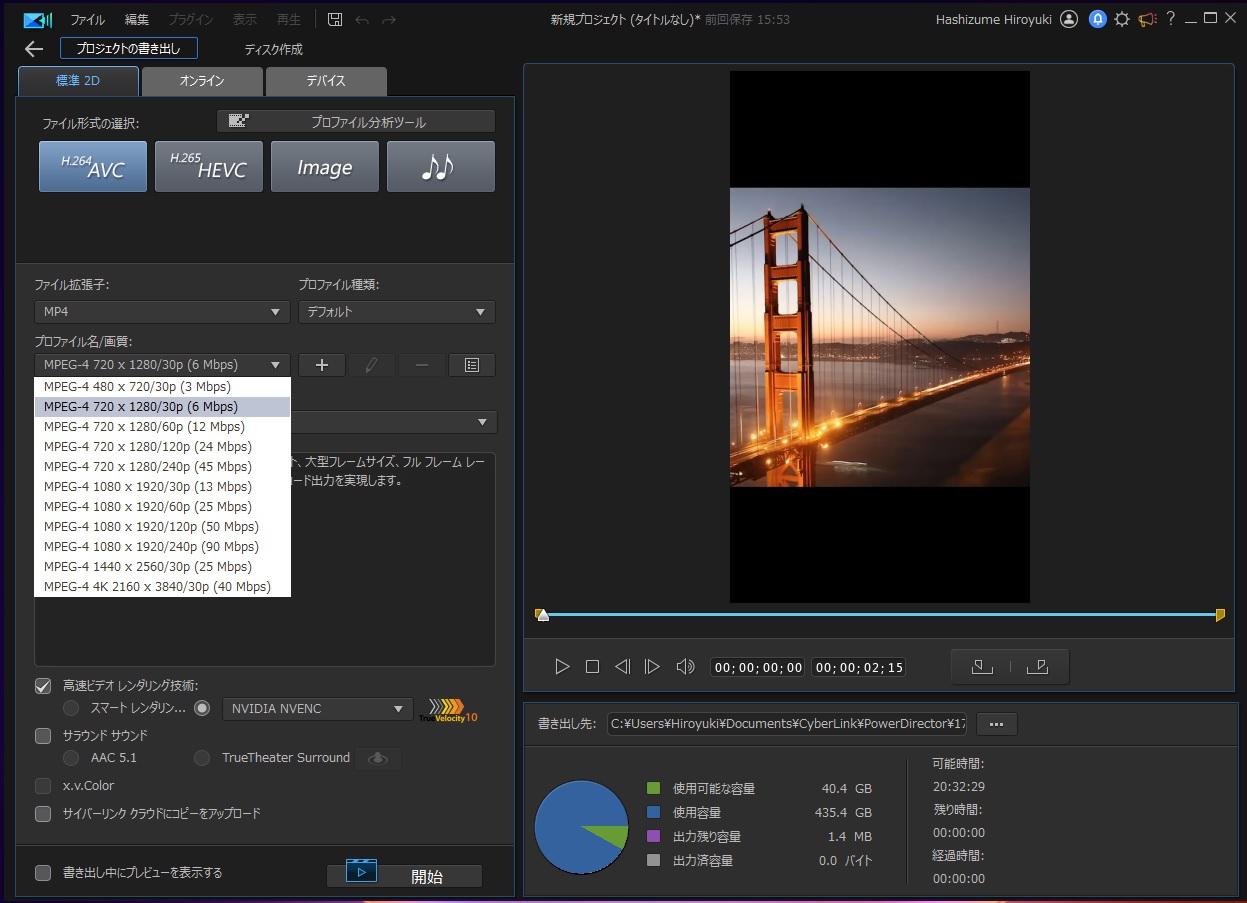The image size is (1247, 903).
Task: Enable preview display during export checkbox
Action: (43, 873)
